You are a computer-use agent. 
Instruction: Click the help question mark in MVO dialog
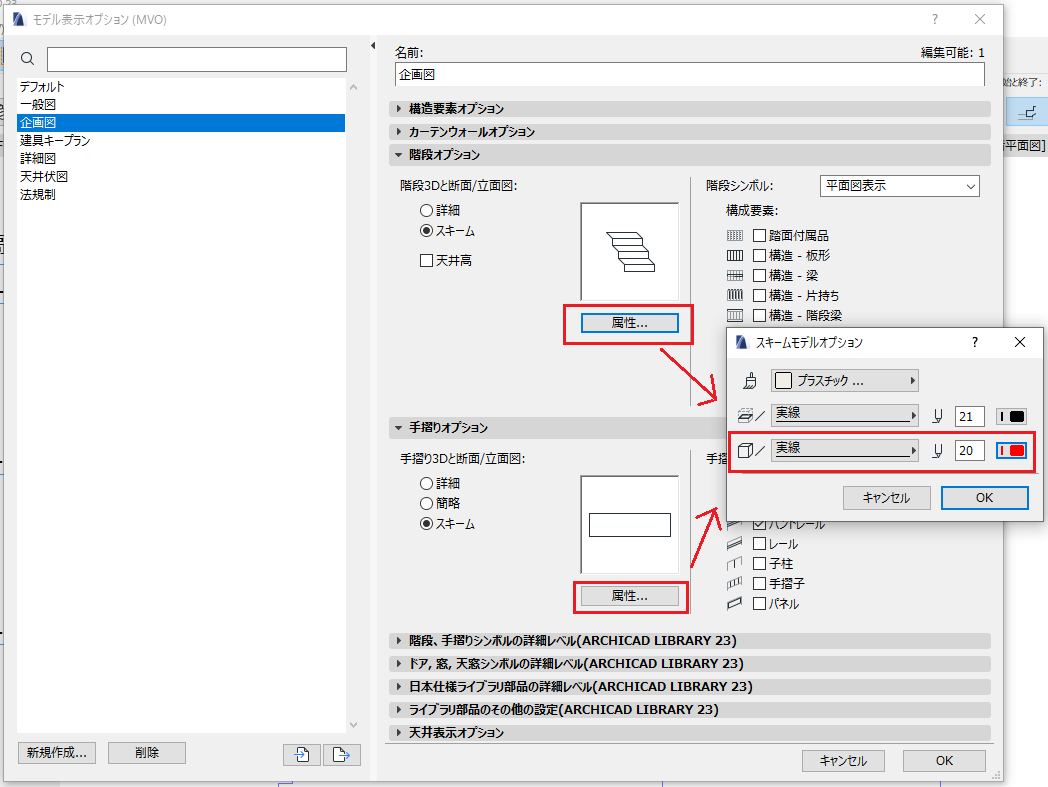[x=934, y=19]
